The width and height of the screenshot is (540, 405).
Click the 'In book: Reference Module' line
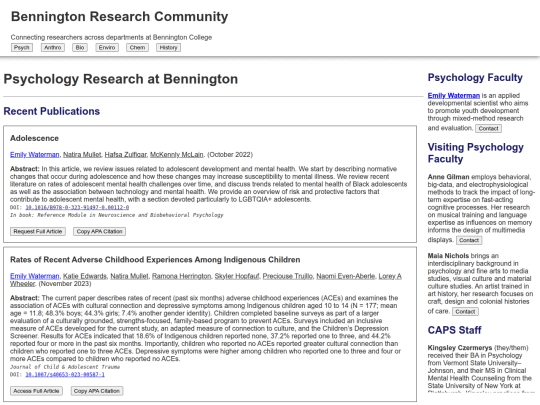(117, 215)
